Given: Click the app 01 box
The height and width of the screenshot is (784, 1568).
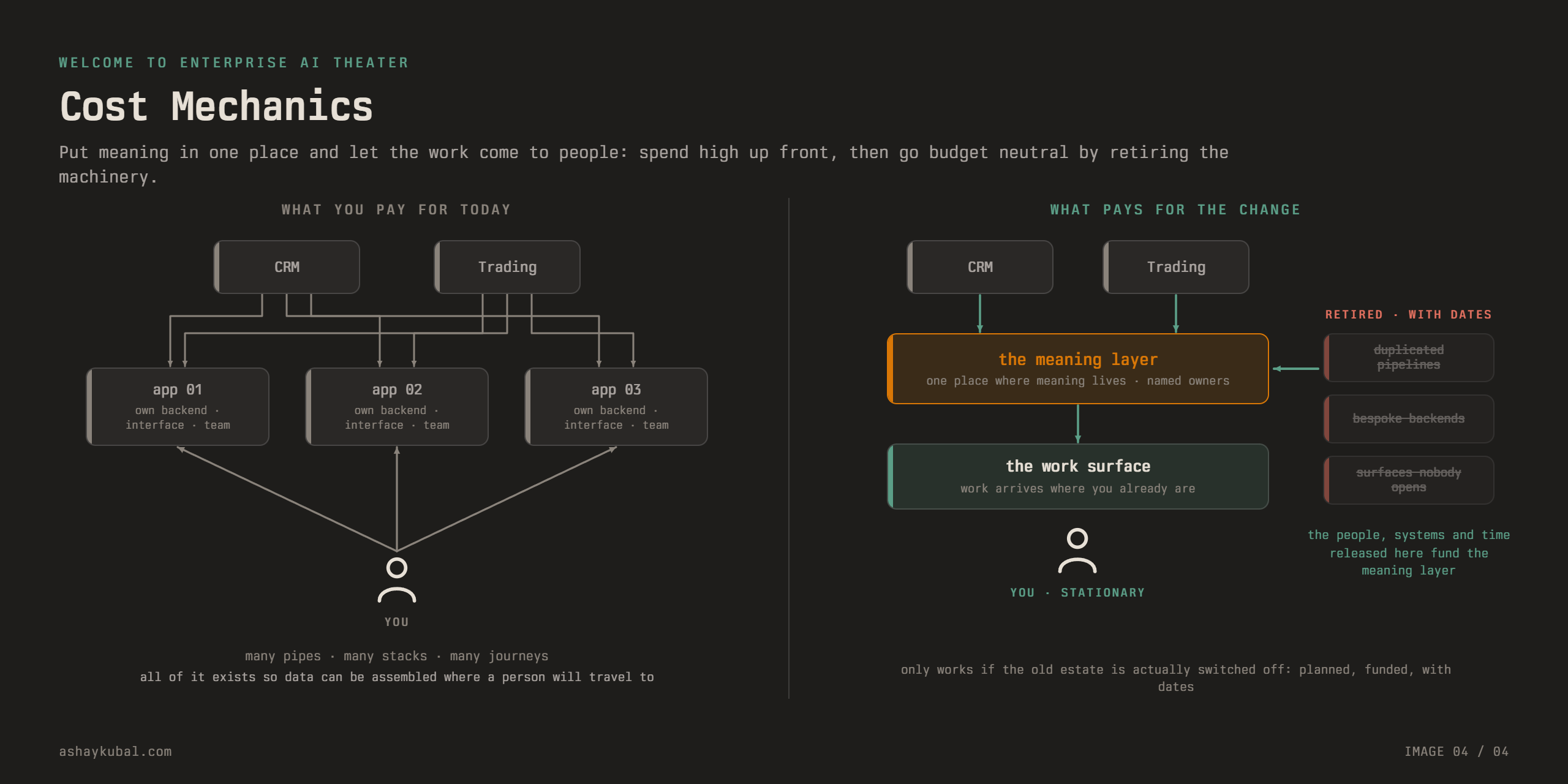Looking at the screenshot, I should coord(178,407).
